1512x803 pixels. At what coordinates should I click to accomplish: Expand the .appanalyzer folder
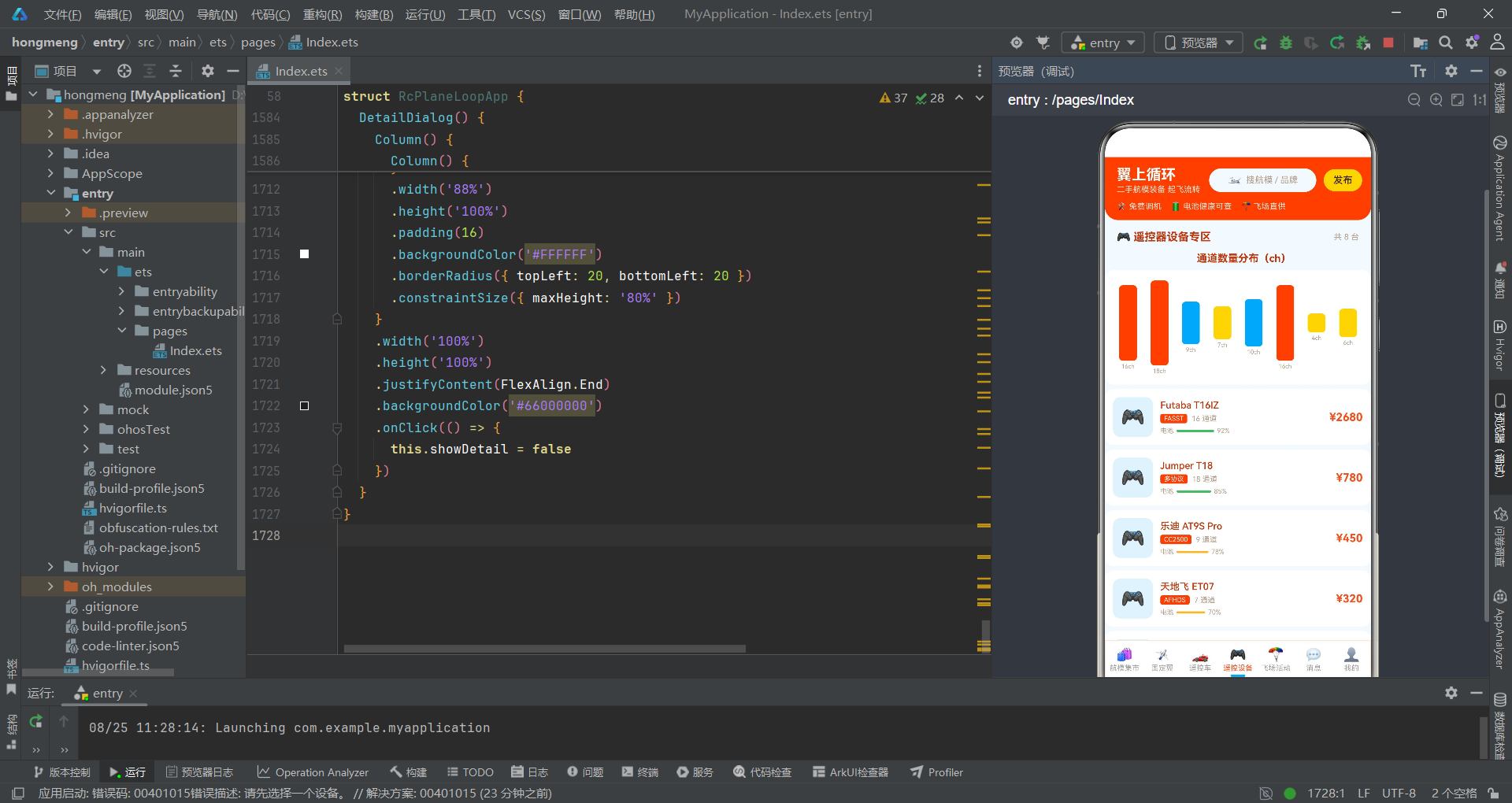[50, 114]
